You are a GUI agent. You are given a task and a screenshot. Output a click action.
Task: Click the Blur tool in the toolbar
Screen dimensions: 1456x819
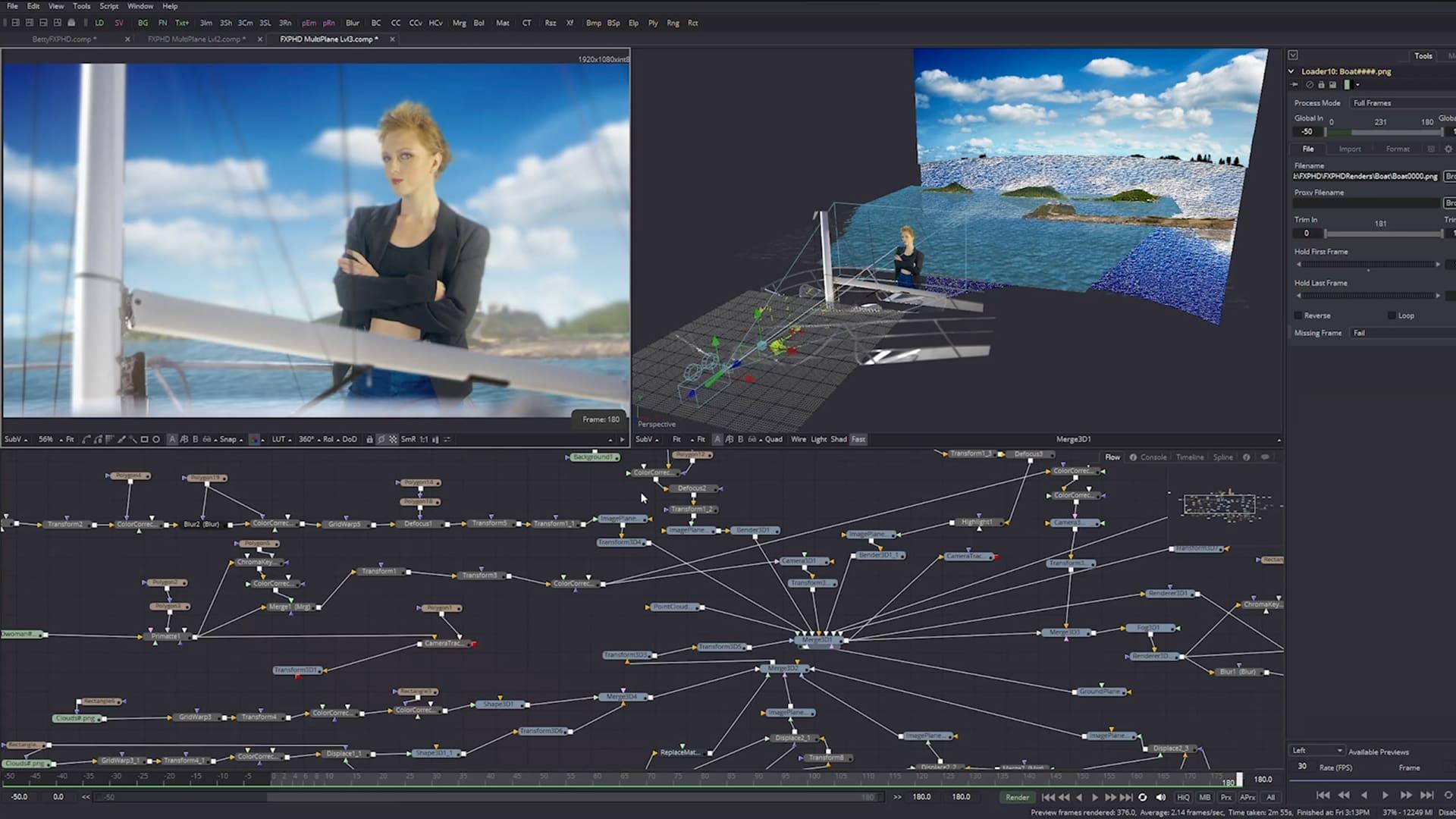click(x=352, y=23)
